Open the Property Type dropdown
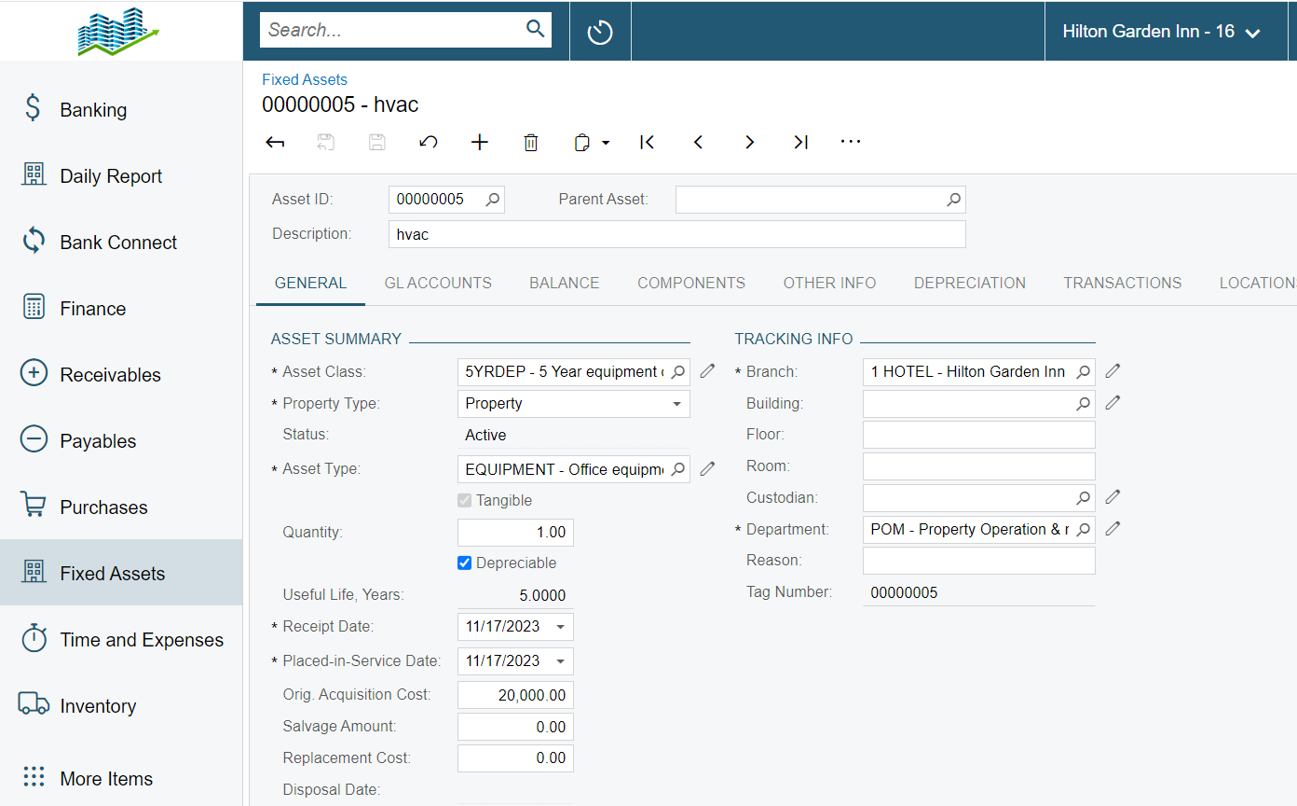 [676, 404]
